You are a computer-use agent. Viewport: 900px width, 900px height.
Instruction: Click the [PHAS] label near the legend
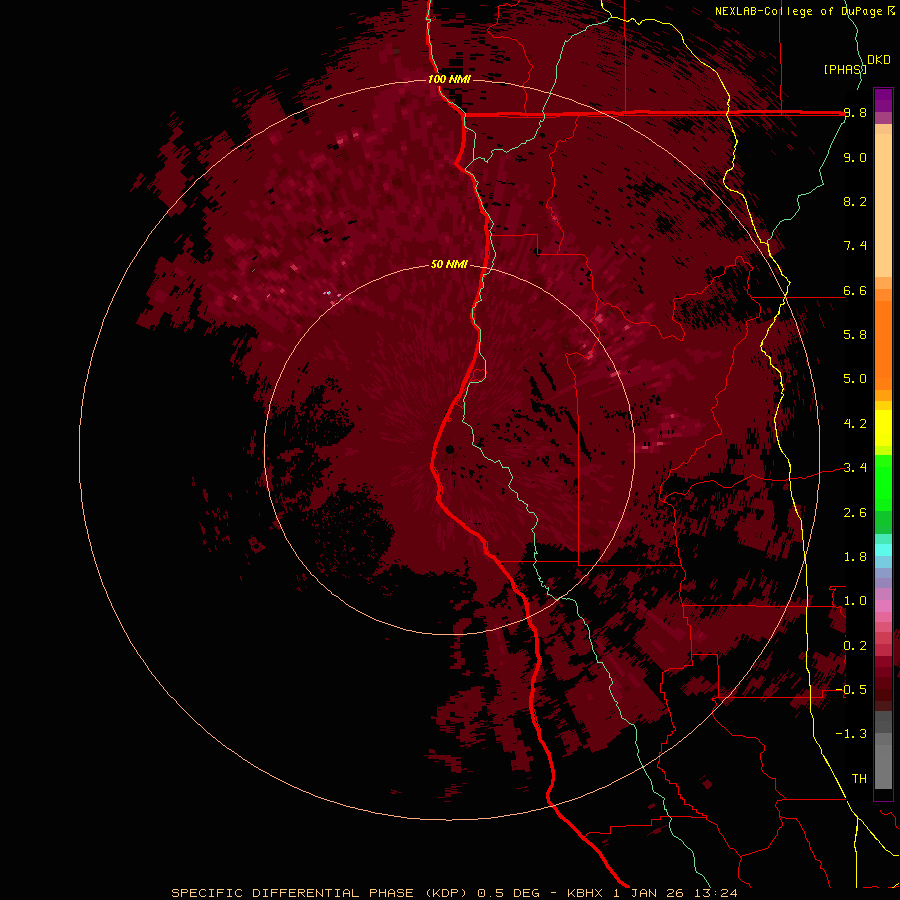pos(844,69)
